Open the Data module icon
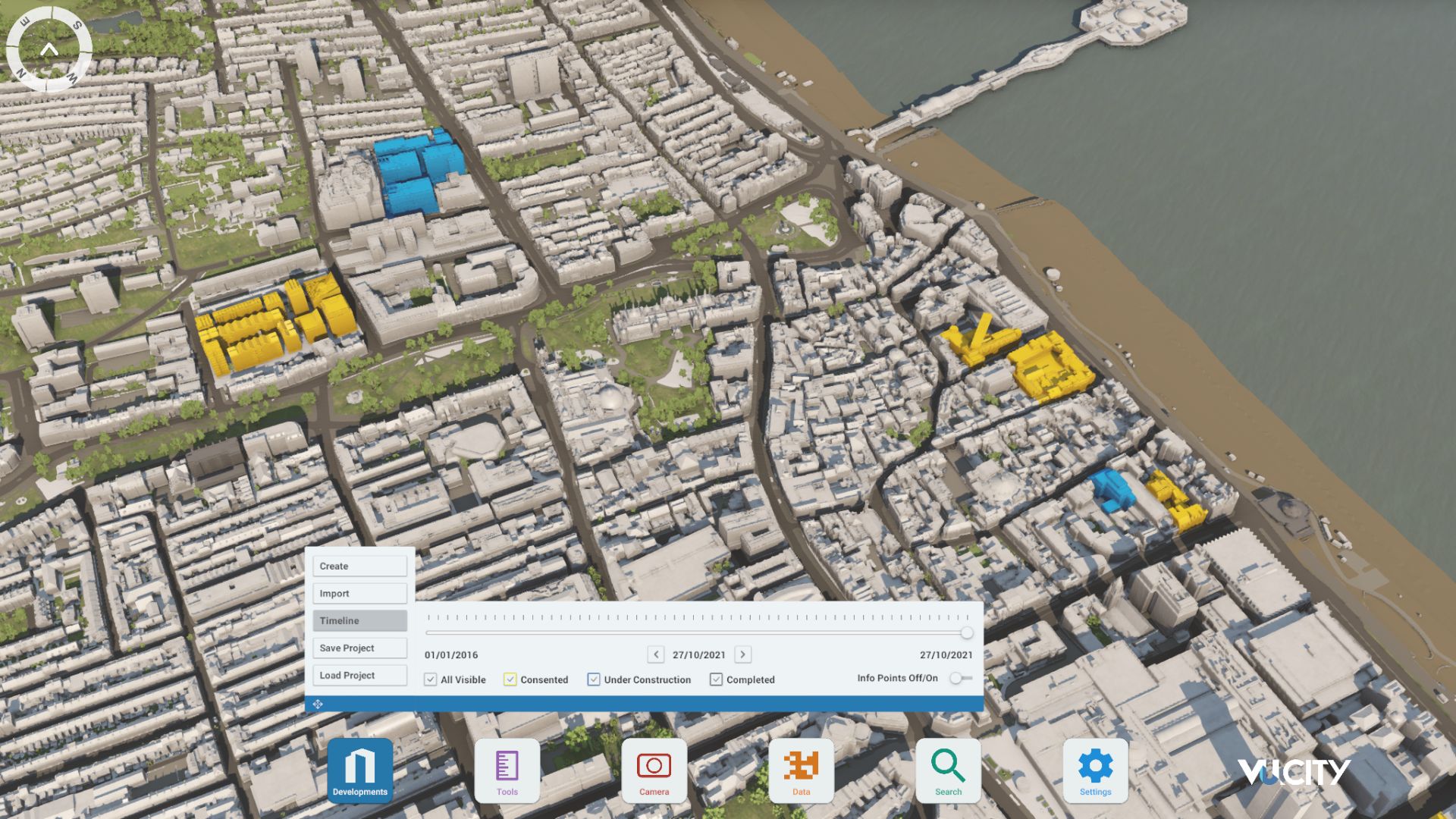This screenshot has width=1456, height=819. pyautogui.click(x=801, y=770)
